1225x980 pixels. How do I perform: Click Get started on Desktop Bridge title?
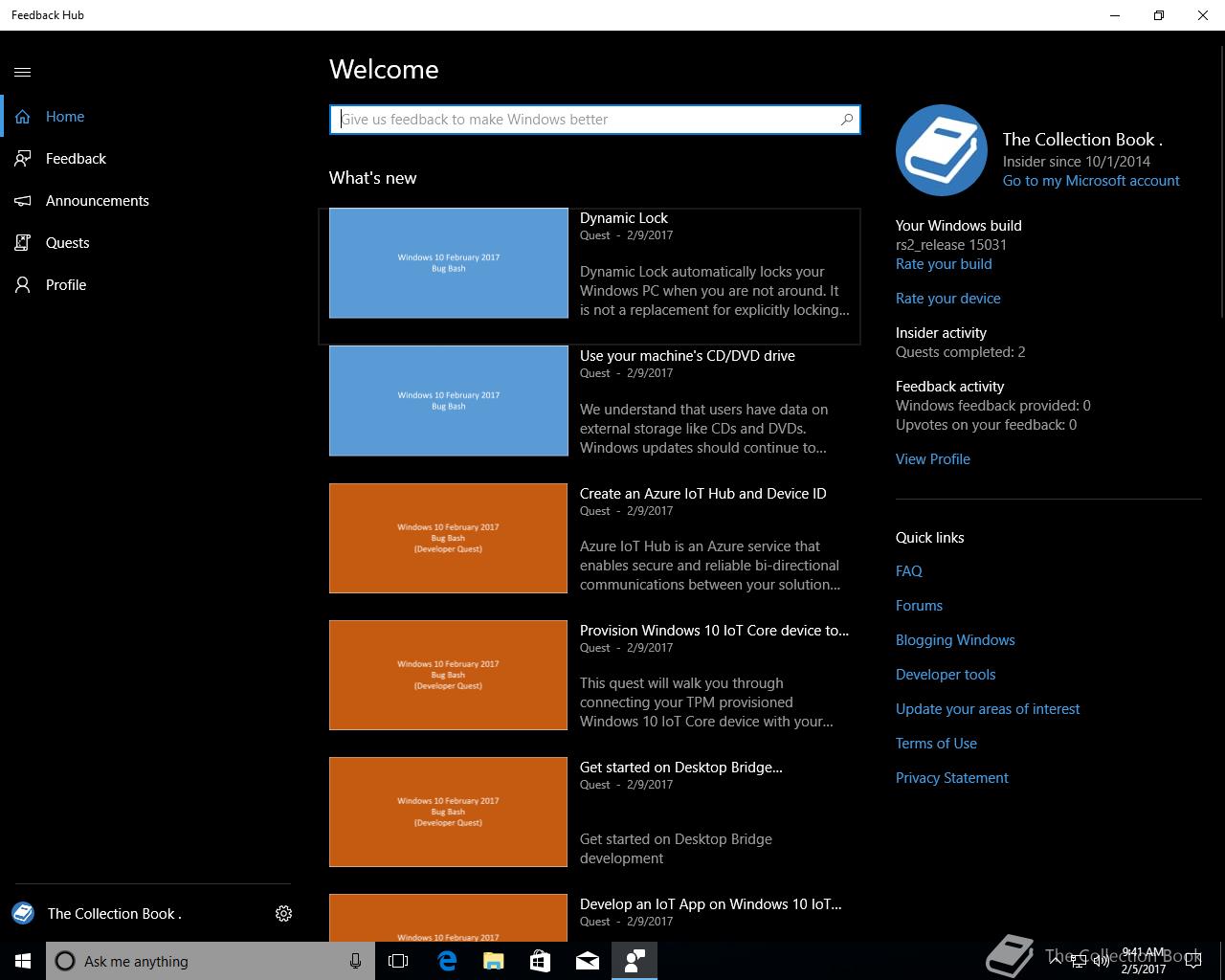point(681,768)
